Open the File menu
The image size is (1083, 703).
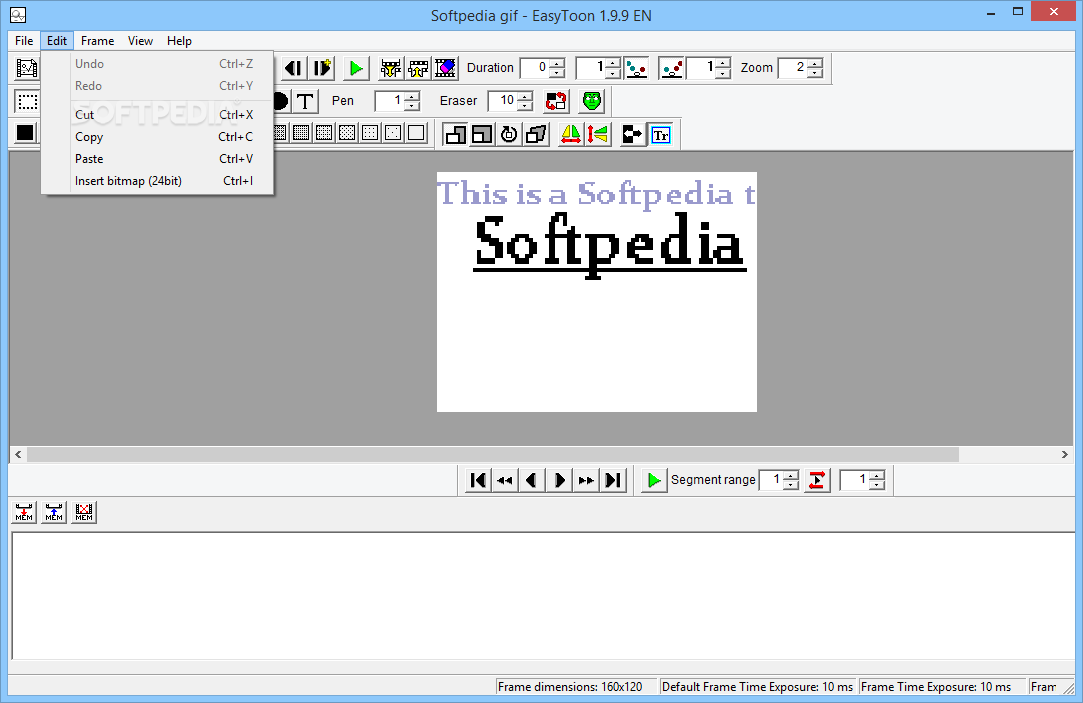[24, 41]
